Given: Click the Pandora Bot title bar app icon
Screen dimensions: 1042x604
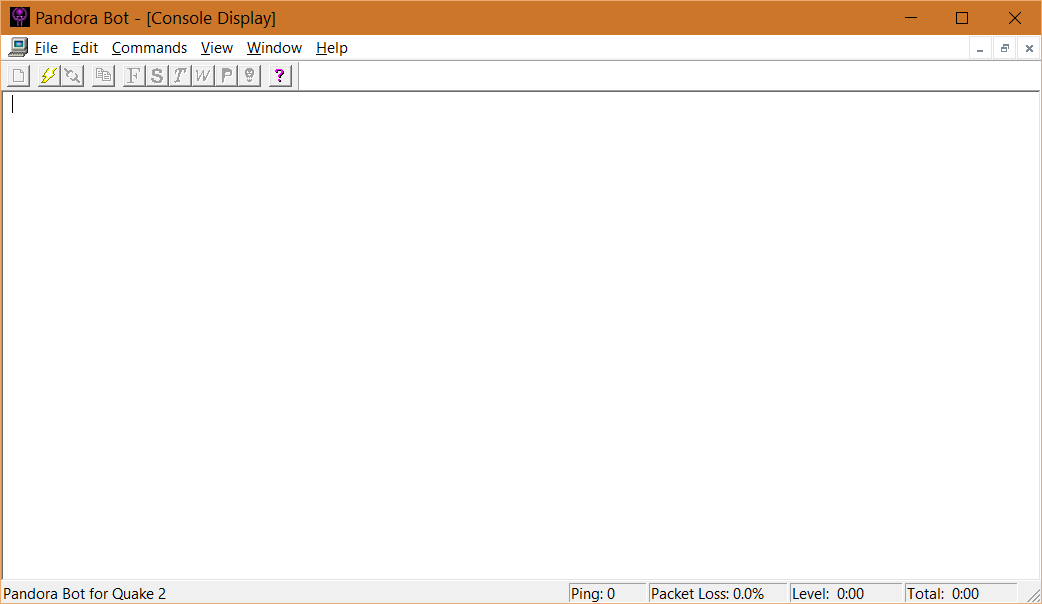Looking at the screenshot, I should (x=20, y=17).
